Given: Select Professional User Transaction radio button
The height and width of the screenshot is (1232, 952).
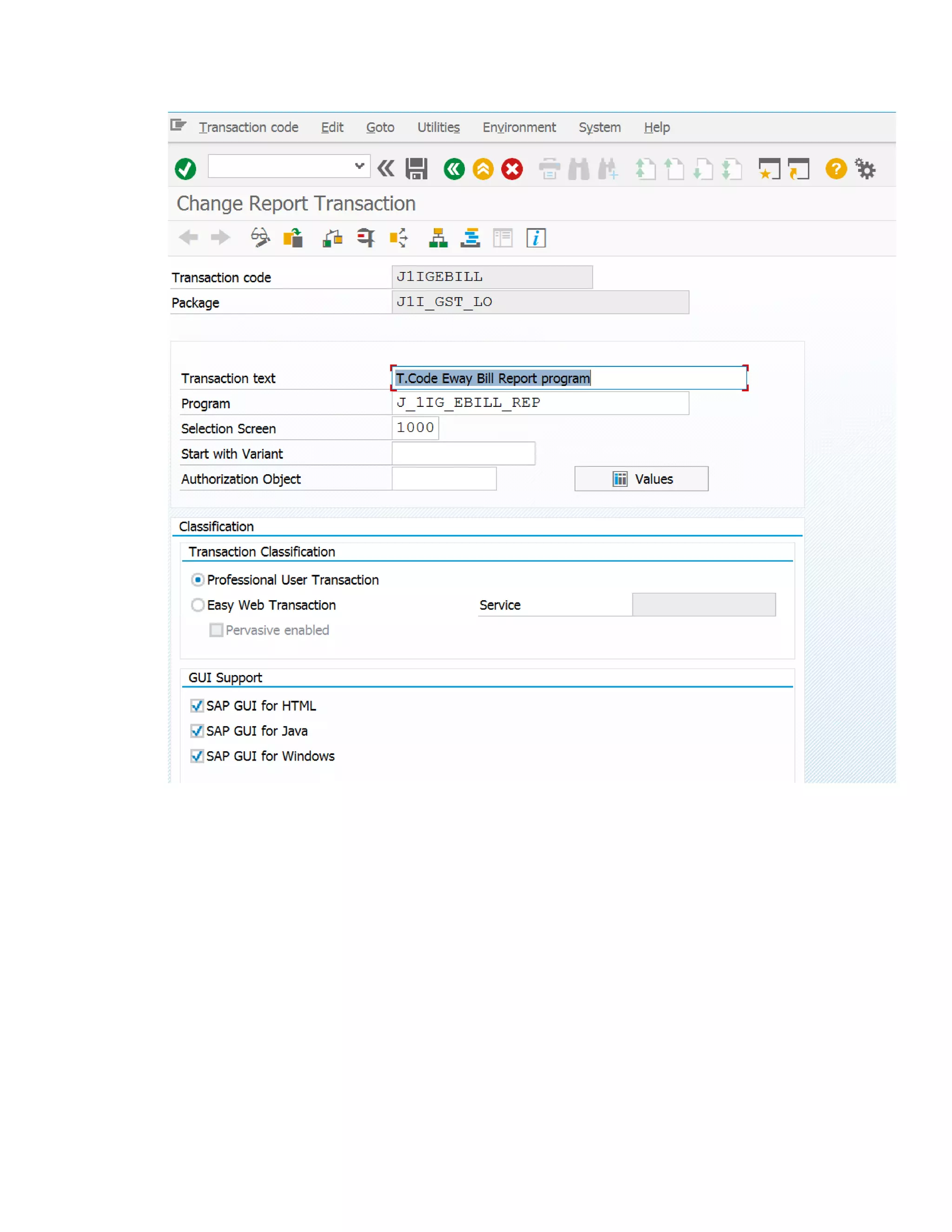Looking at the screenshot, I should coord(198,579).
